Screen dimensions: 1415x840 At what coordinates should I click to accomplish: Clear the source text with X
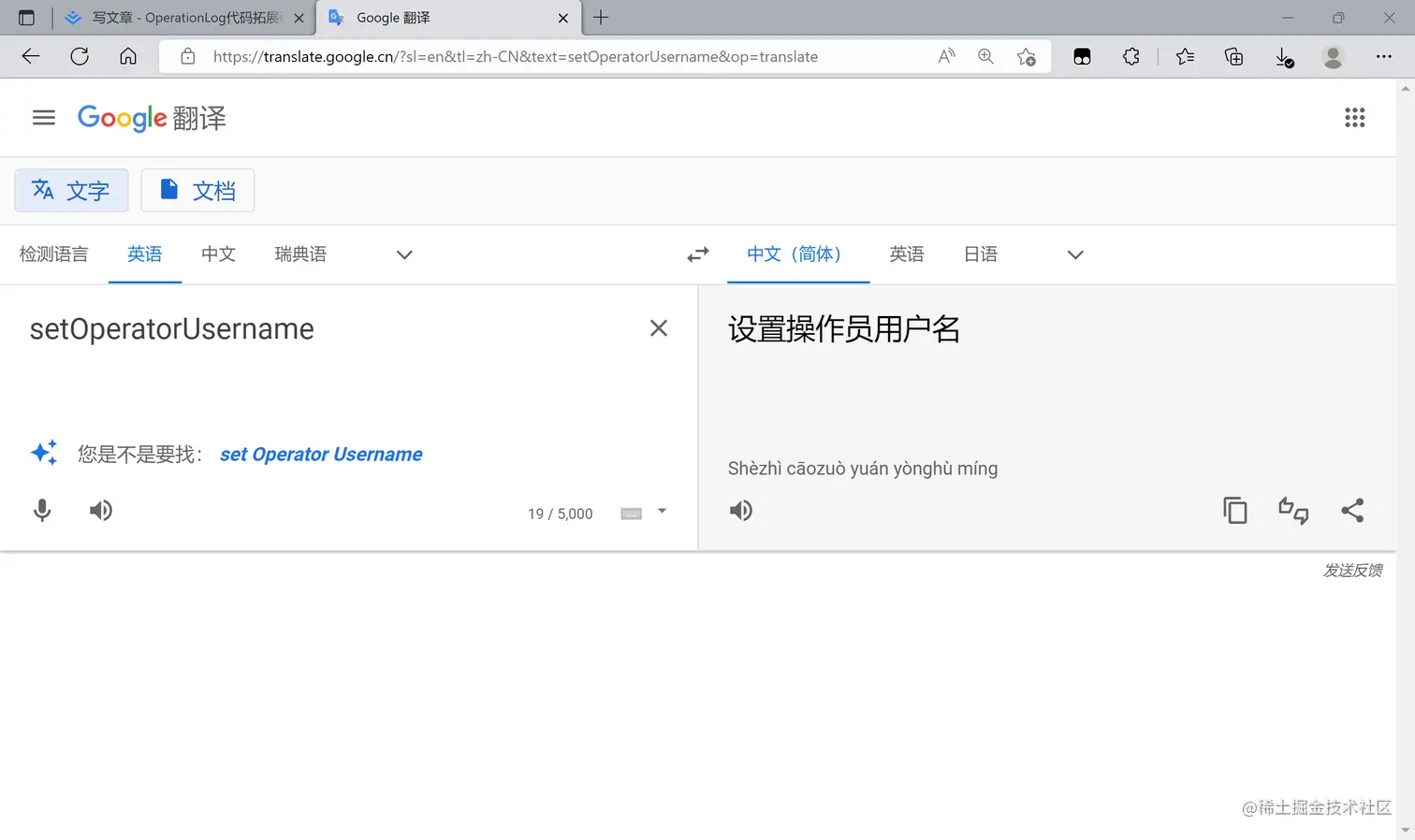[x=659, y=328]
